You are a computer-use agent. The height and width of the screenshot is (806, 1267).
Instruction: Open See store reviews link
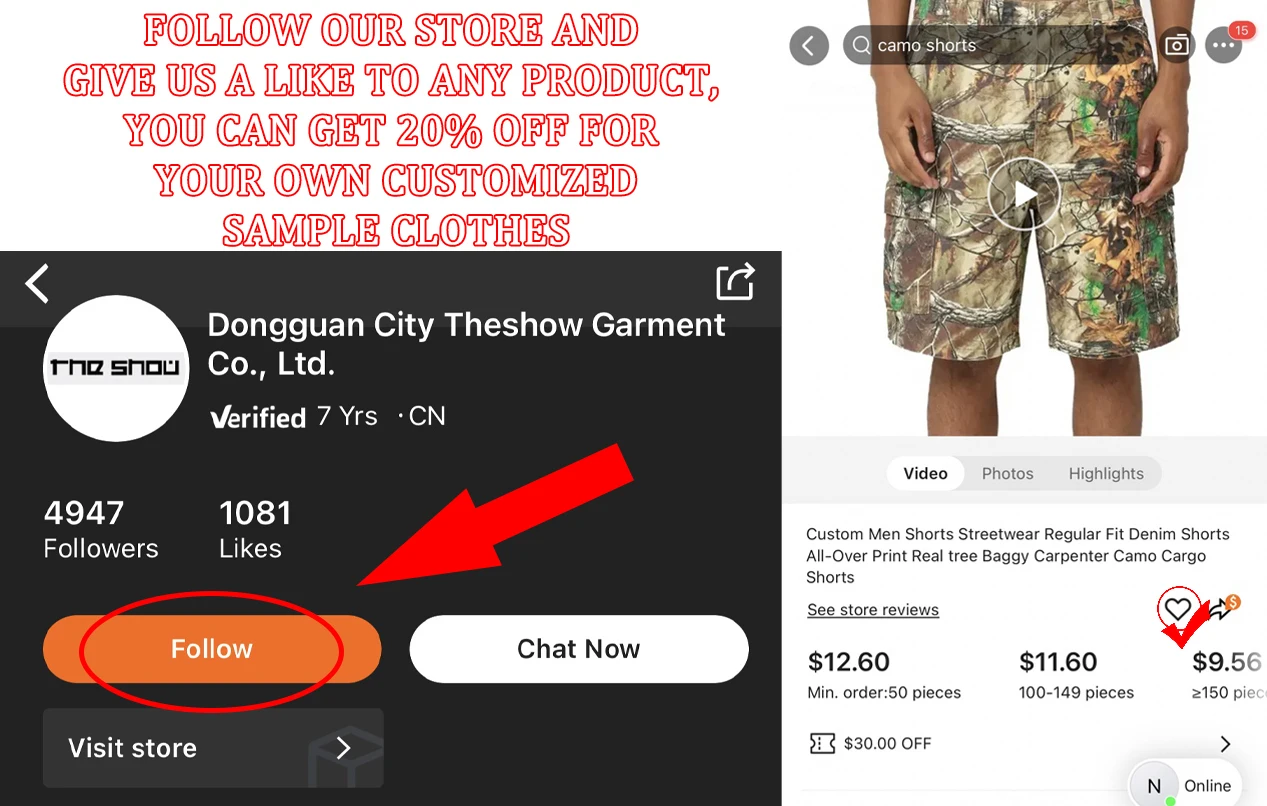pyautogui.click(x=873, y=610)
